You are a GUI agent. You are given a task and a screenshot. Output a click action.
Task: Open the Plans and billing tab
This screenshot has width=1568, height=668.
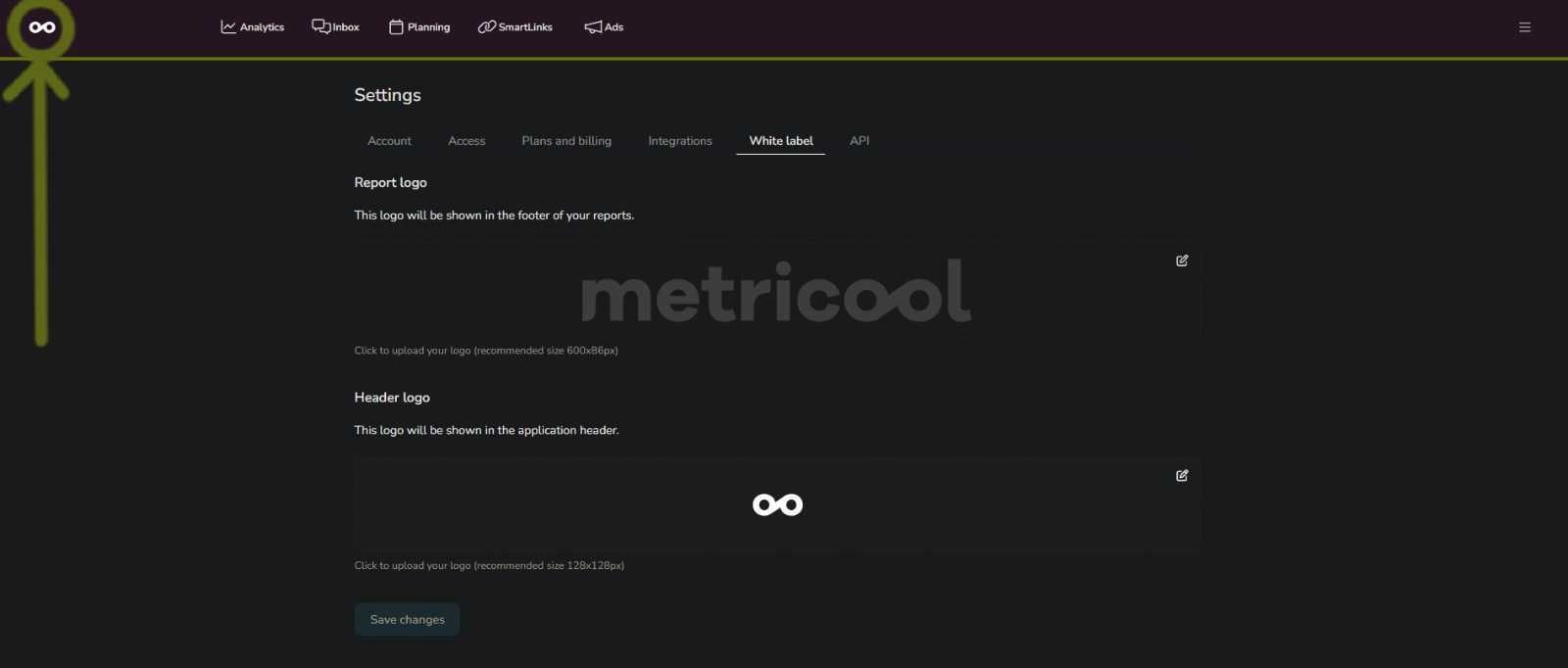[x=566, y=141]
